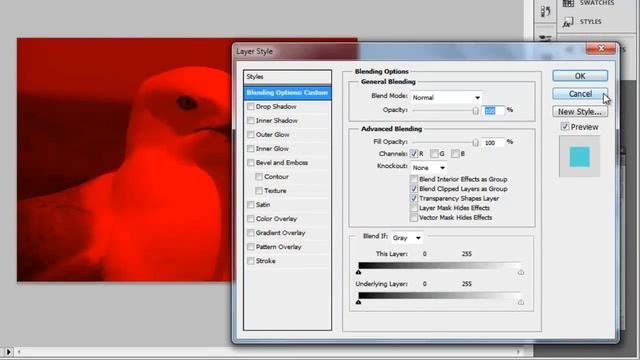640x360 pixels.
Task: Click the document horizontal scrollbar
Action: click(x=269, y=351)
